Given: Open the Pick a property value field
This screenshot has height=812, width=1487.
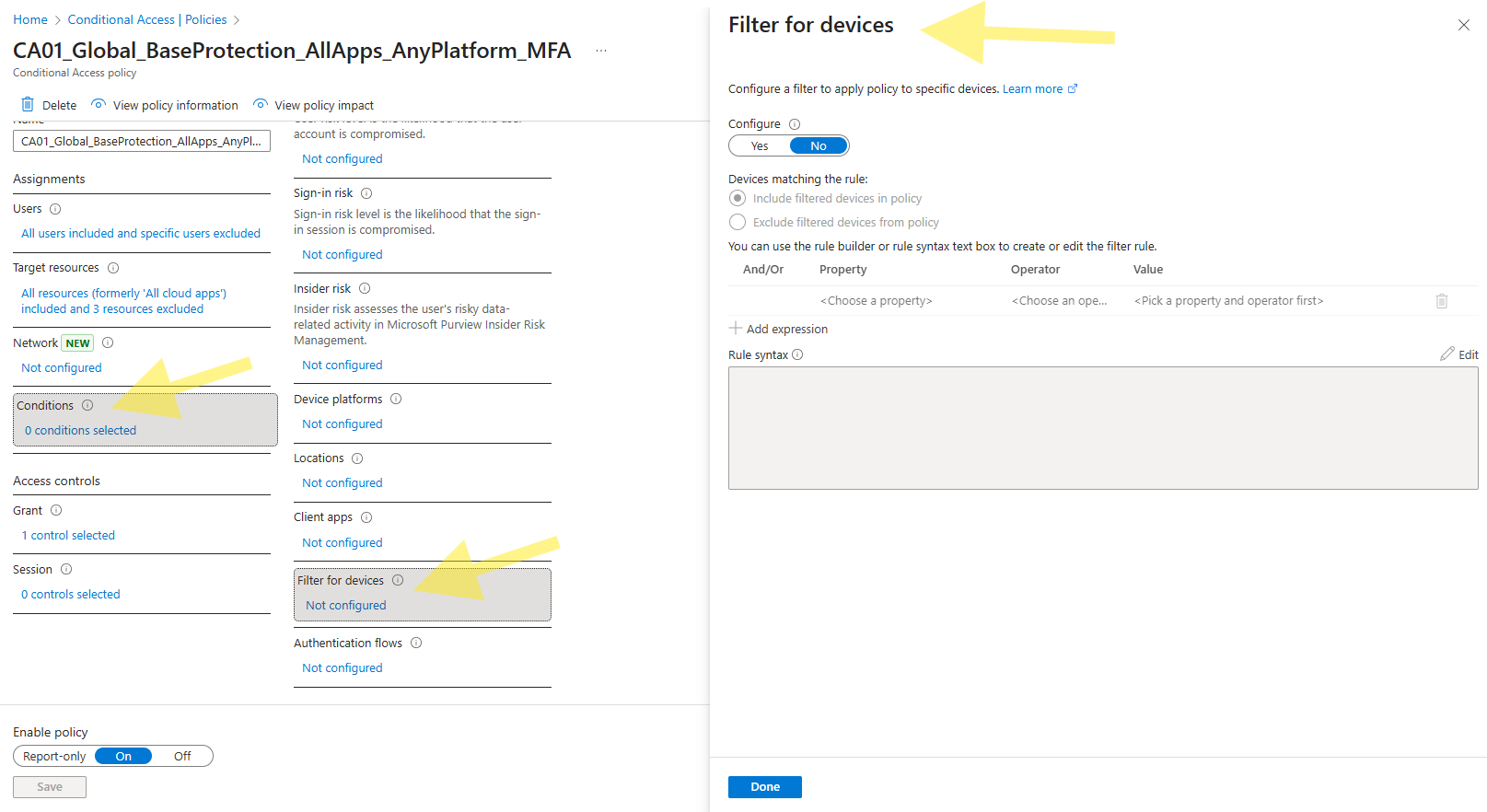Looking at the screenshot, I should coord(1229,301).
